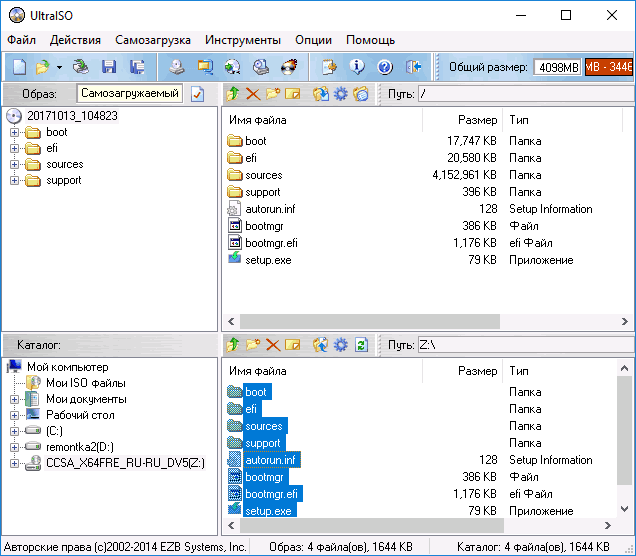Click the New image toolbar icon
Screen dimensions: 636x556
point(19,67)
